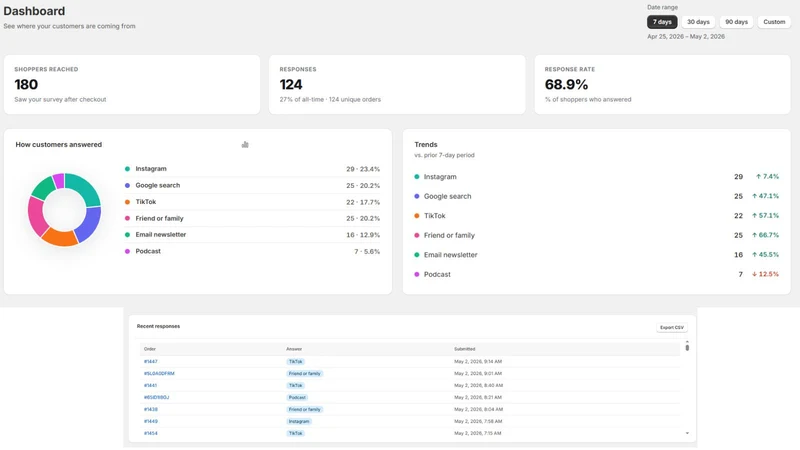Open the order submitted at 9:01 AM

pyautogui.click(x=159, y=373)
